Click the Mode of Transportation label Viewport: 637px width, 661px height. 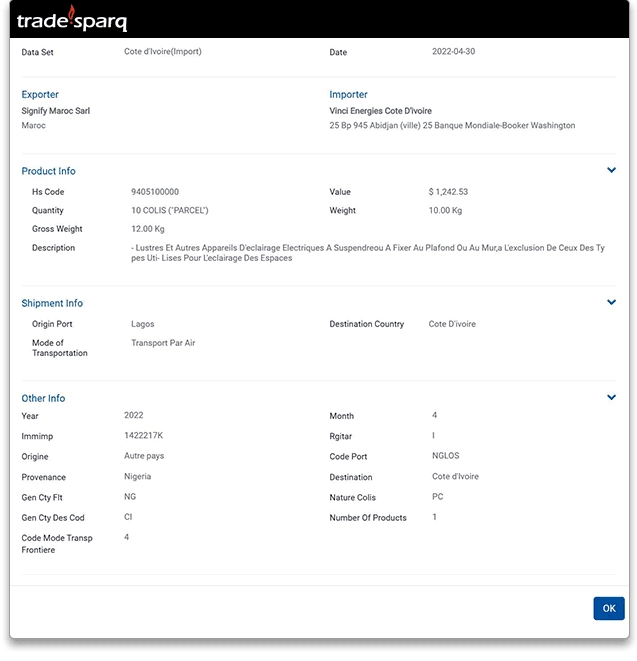(x=60, y=348)
